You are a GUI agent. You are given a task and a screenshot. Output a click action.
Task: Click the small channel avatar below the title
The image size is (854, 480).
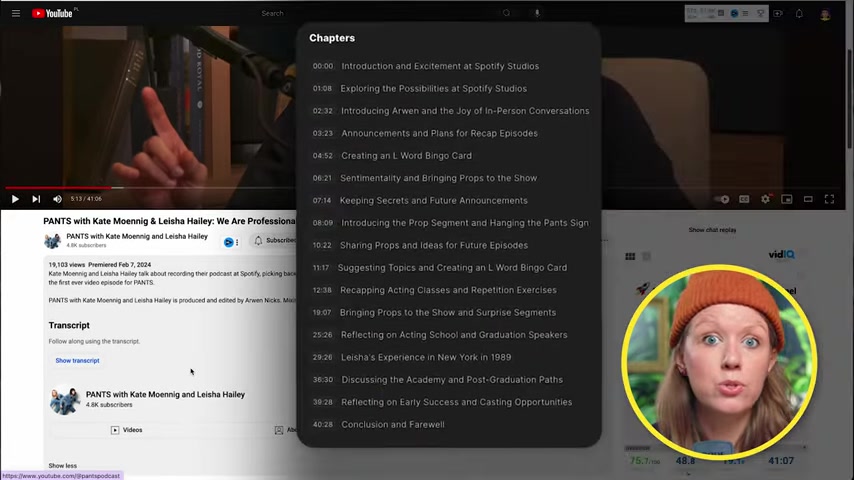click(52, 240)
